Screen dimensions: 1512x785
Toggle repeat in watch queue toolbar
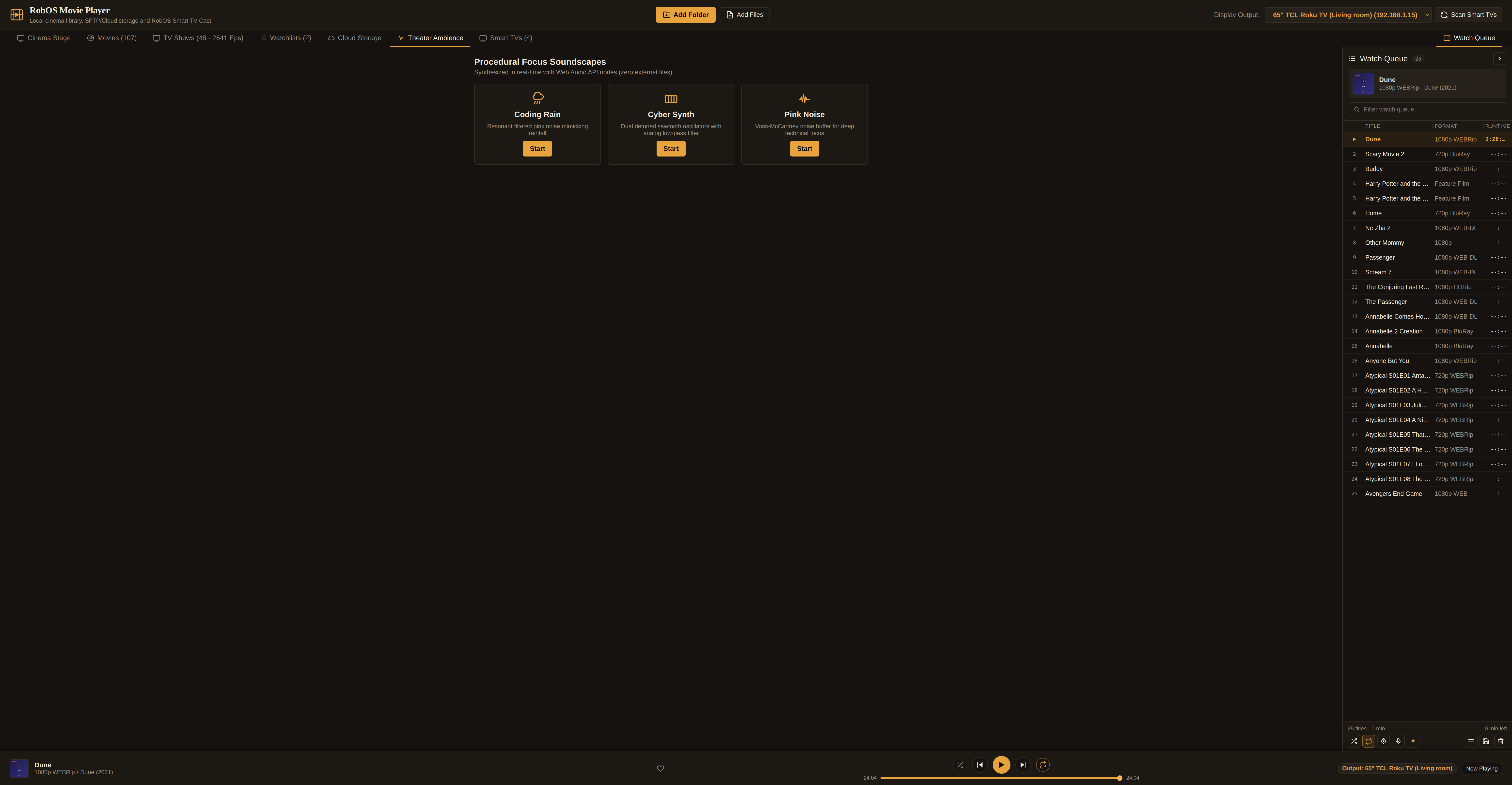1369,741
